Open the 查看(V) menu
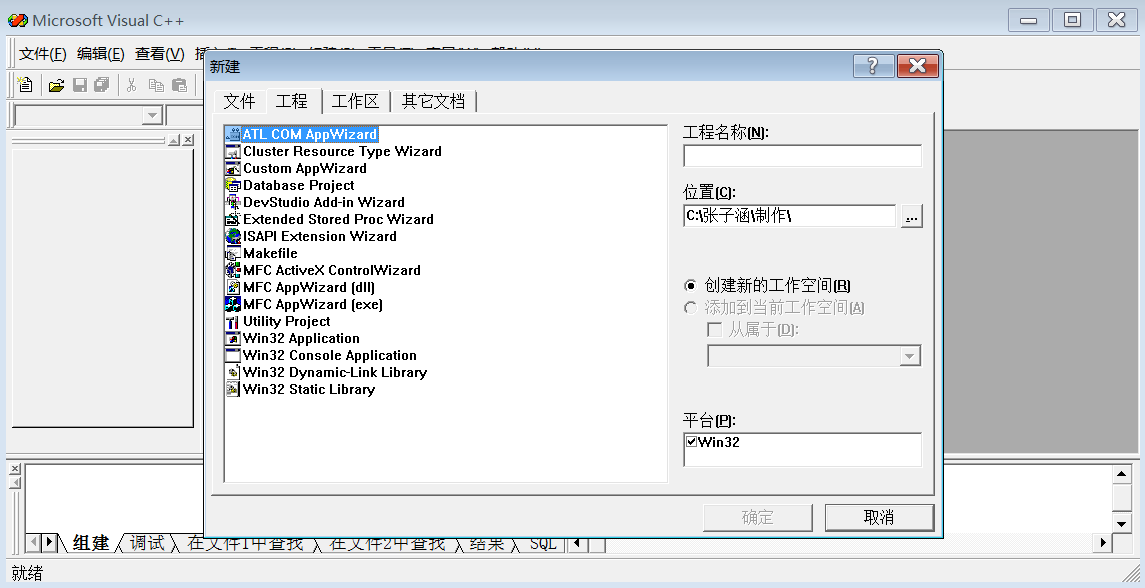This screenshot has height=588, width=1145. [x=159, y=53]
